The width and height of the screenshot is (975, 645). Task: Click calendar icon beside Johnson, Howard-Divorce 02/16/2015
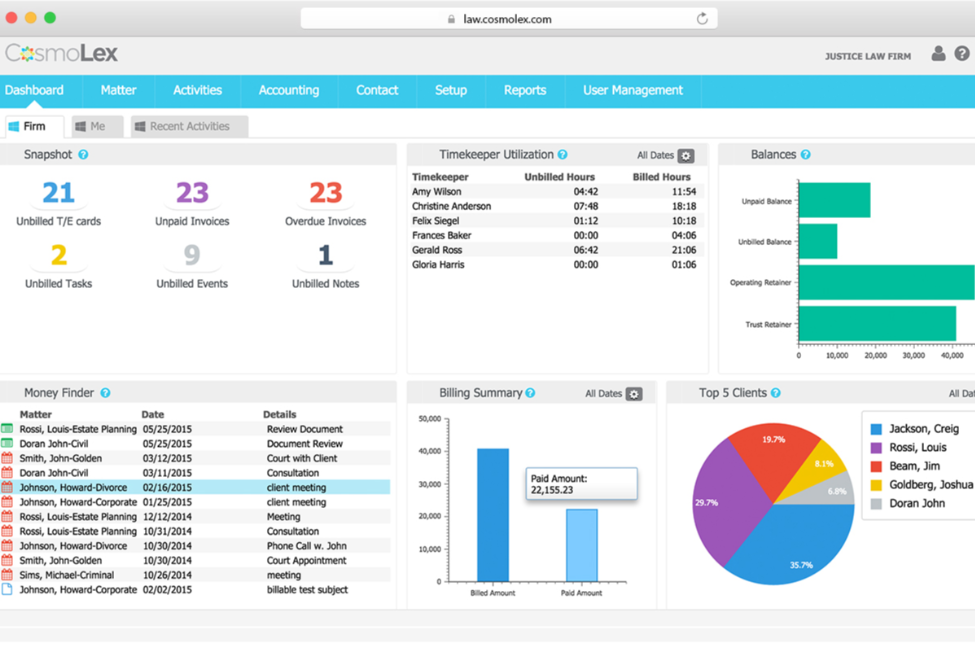point(7,487)
